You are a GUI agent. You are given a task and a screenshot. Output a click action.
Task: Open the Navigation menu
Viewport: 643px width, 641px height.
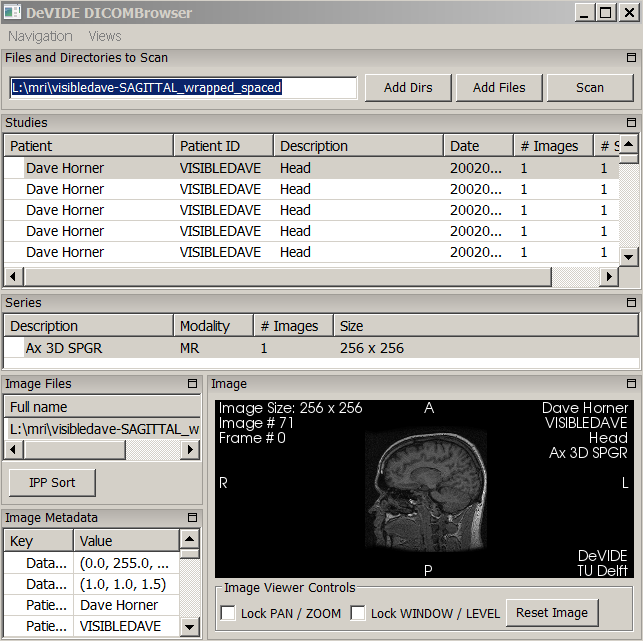40,36
